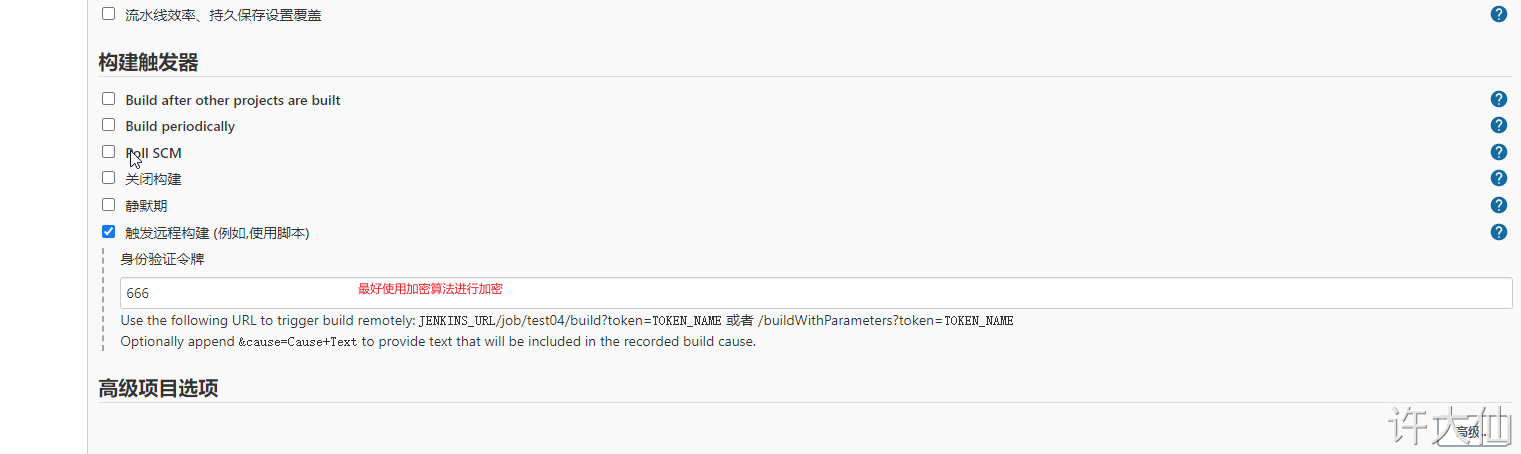Viewport: 1521px width, 454px height.
Task: Open help for 触发远程构建 option
Action: pyautogui.click(x=1498, y=232)
